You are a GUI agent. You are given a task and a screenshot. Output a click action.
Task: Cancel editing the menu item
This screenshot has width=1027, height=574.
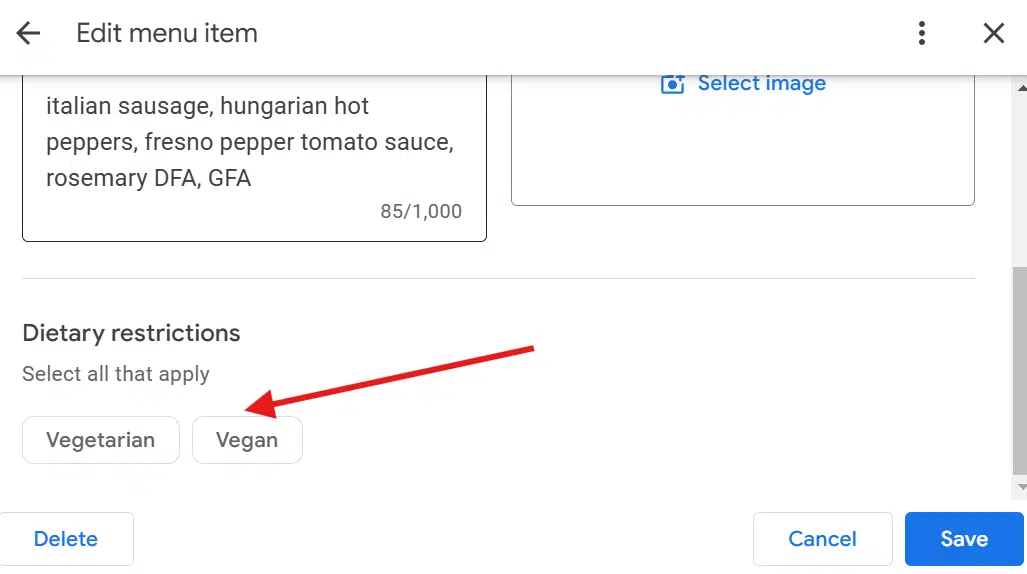click(x=822, y=539)
